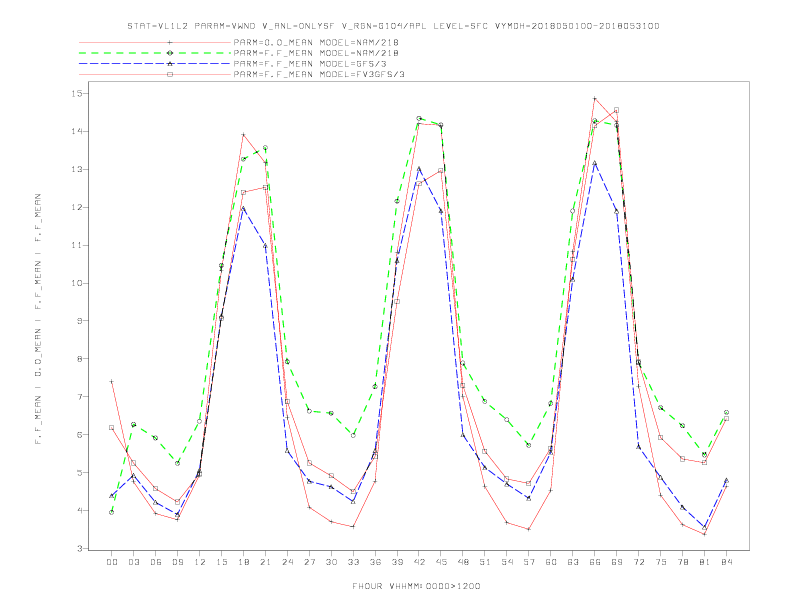The width and height of the screenshot is (792, 612).
Task: Click x-axis forecast hour label 03
Action: point(133,562)
